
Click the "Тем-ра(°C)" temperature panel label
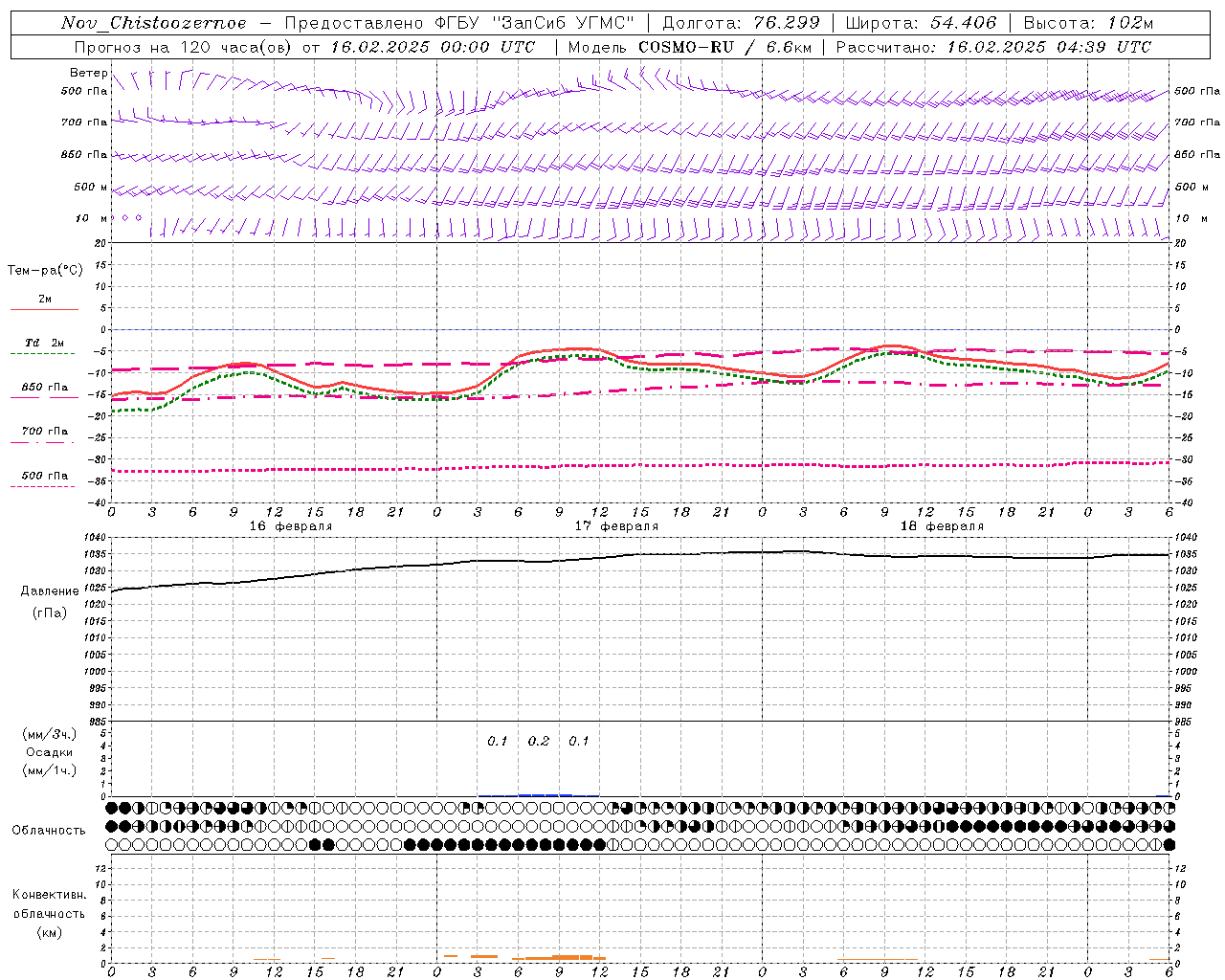pyautogui.click(x=45, y=271)
